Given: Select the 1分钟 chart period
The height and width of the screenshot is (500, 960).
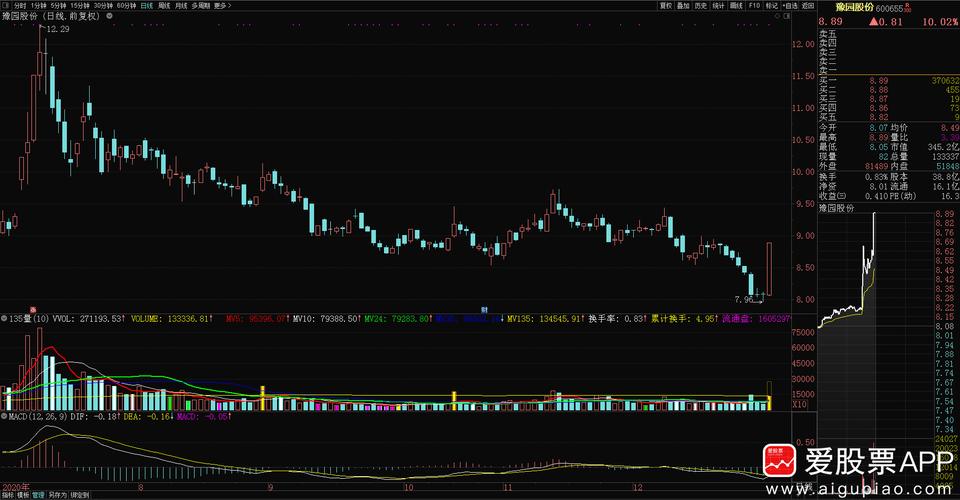Looking at the screenshot, I should [x=39, y=6].
